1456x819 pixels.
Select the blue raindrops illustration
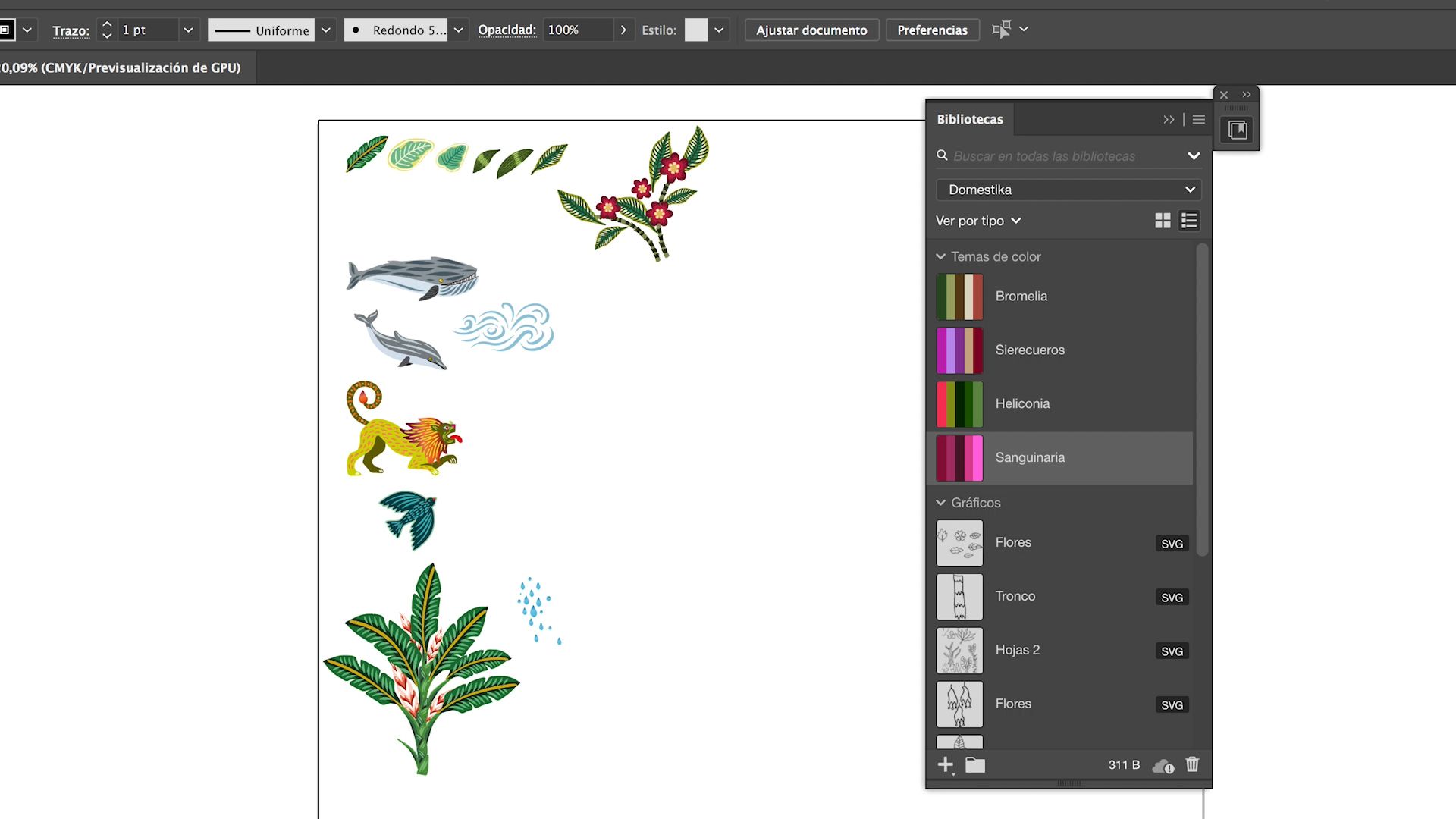click(539, 610)
